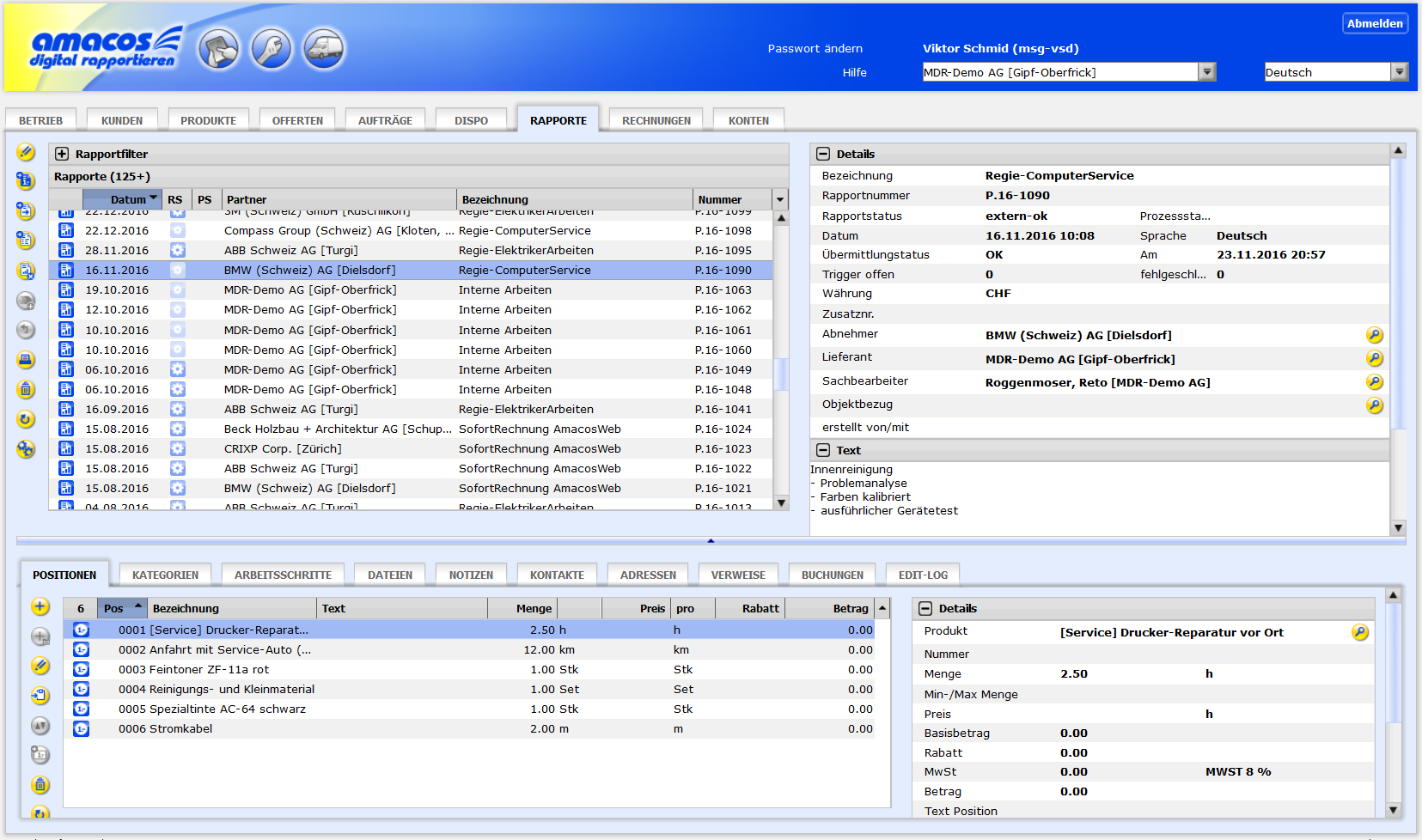Click the Abmelden button
The width and height of the screenshot is (1422, 840).
(x=1375, y=23)
